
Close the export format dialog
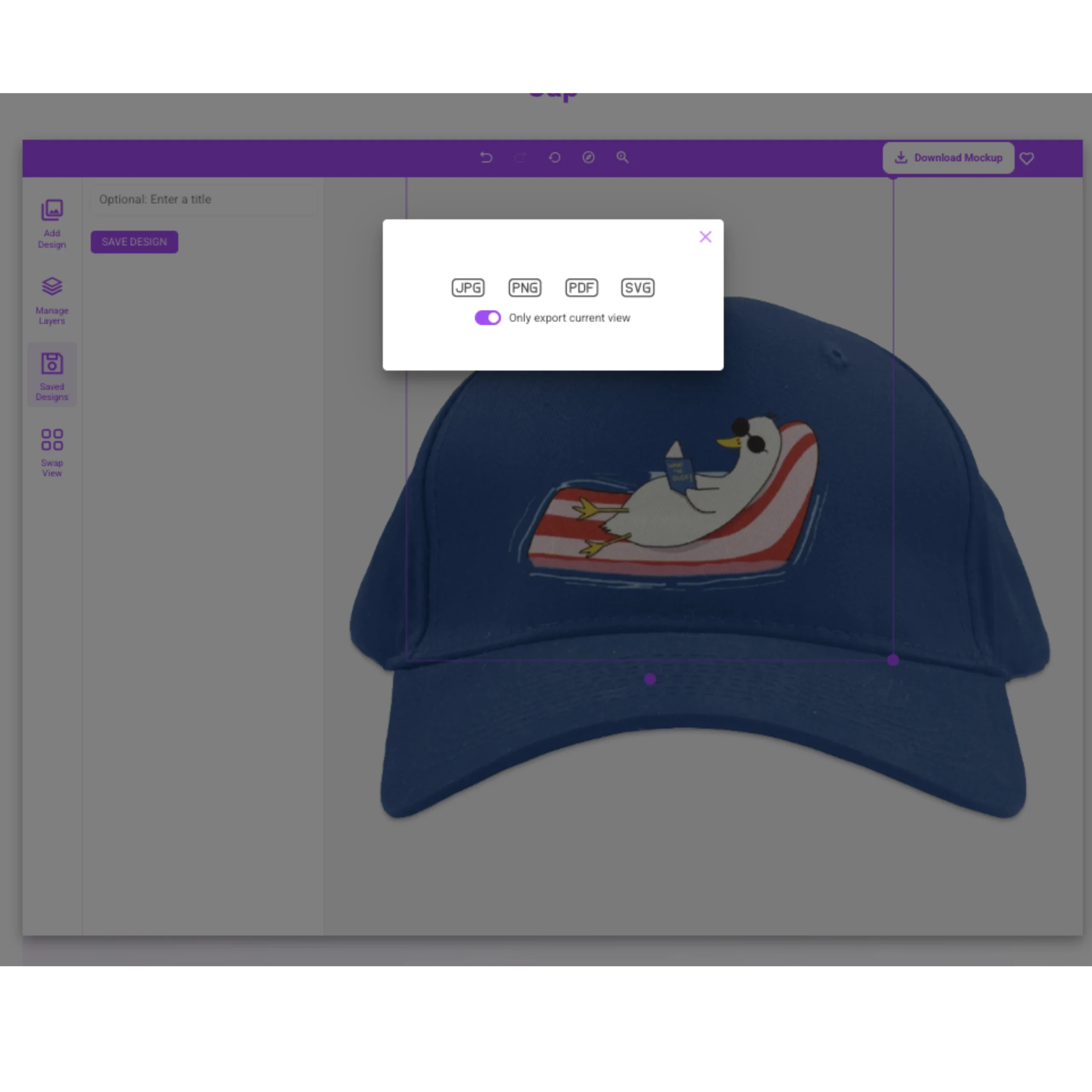(x=705, y=237)
